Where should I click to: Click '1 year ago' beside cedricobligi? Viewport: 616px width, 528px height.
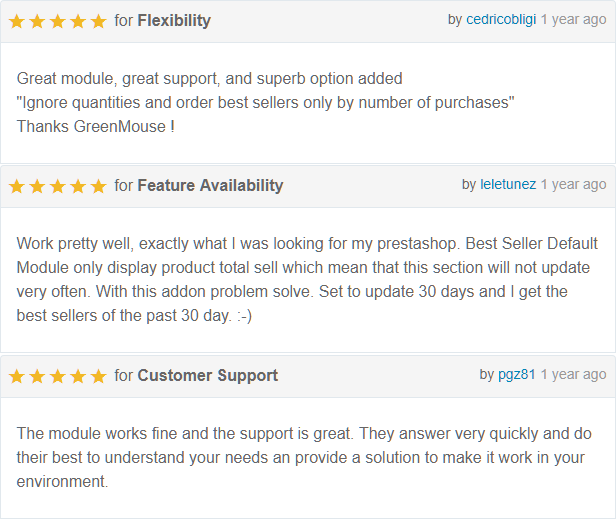[574, 19]
